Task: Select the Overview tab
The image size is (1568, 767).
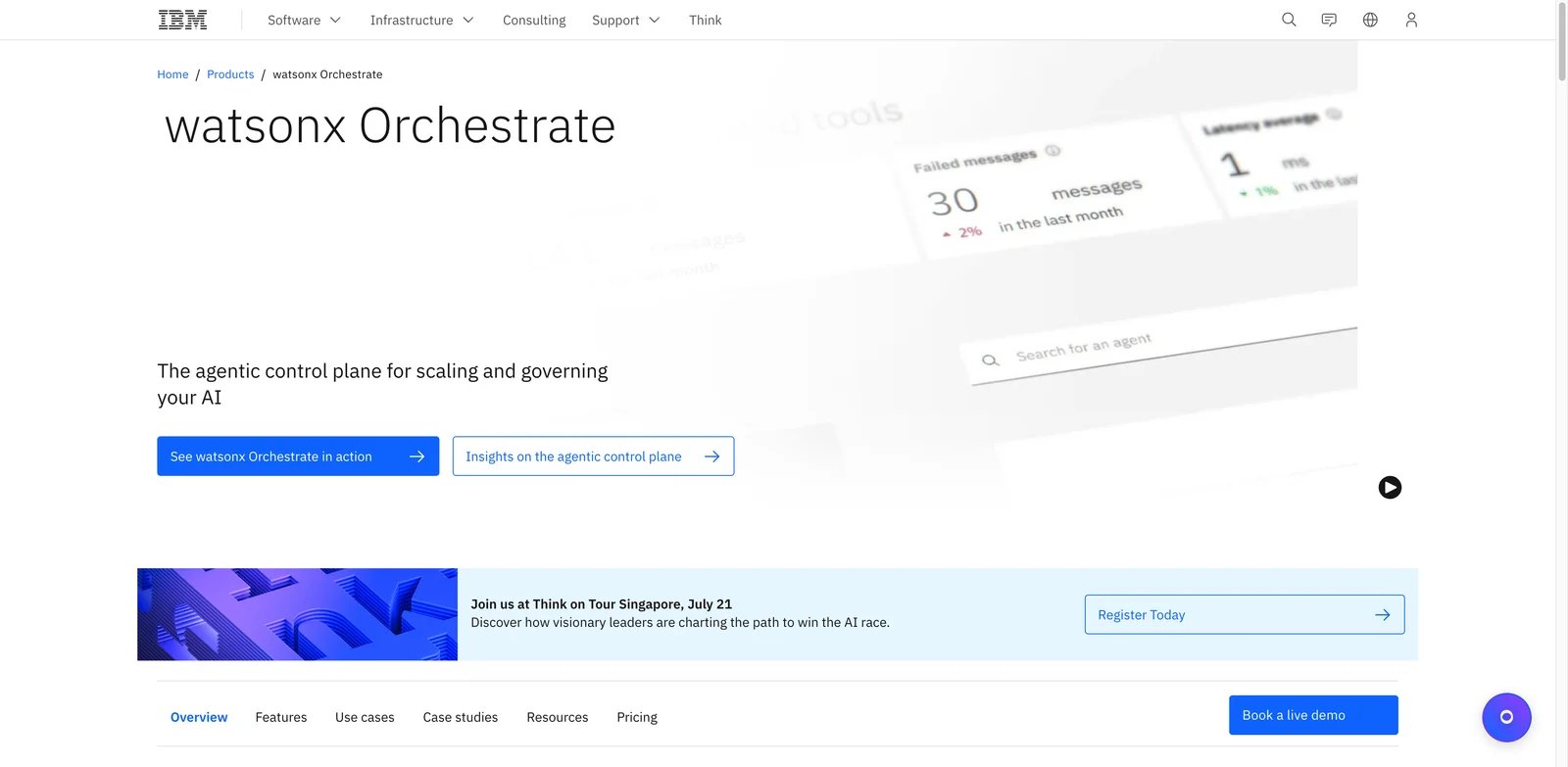Action: [199, 717]
